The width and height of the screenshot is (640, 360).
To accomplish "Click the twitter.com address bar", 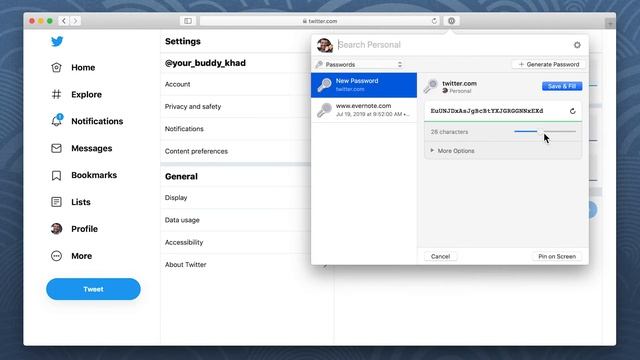I will 320,21.
